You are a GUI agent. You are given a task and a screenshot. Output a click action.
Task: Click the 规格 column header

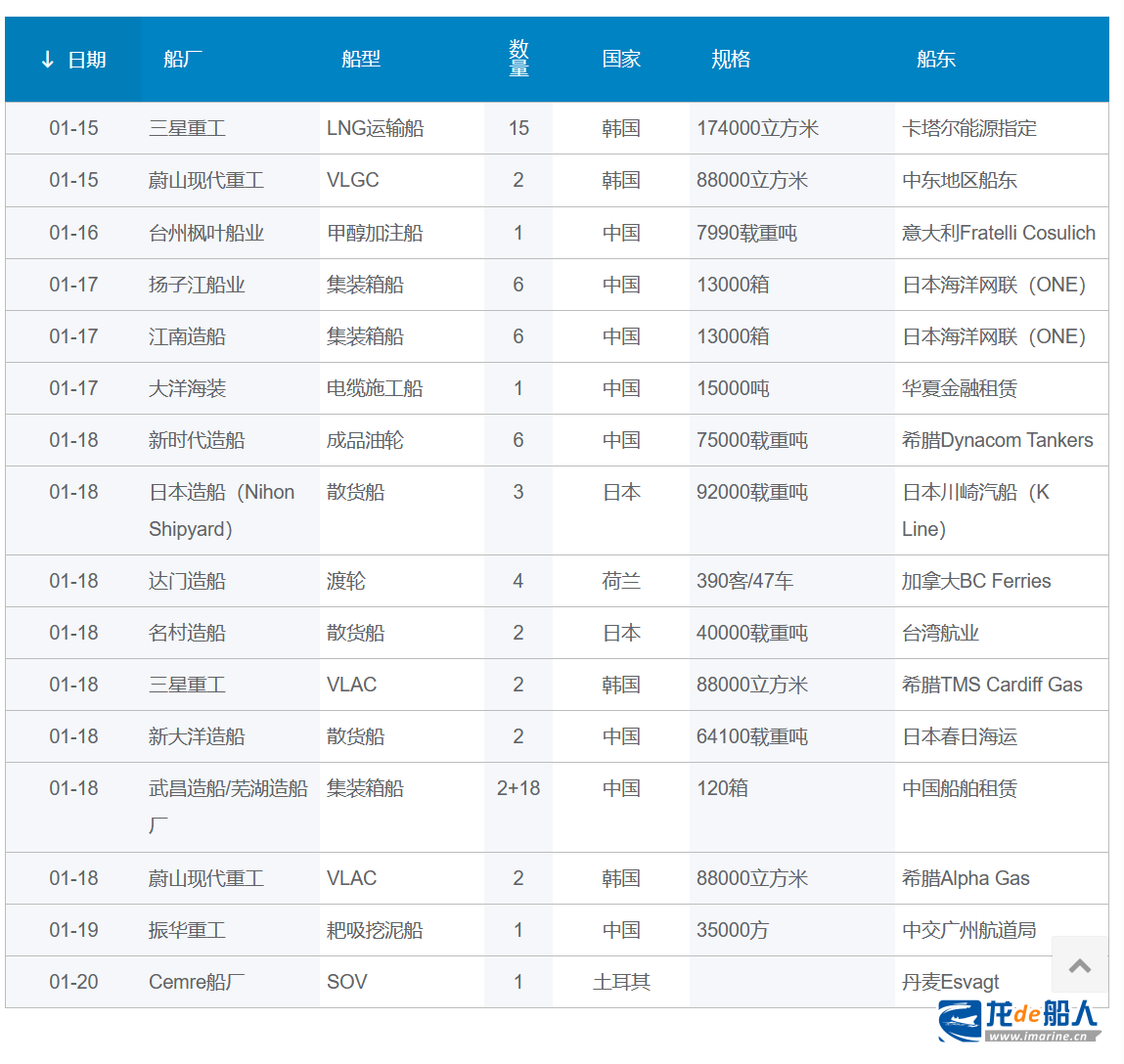click(731, 60)
